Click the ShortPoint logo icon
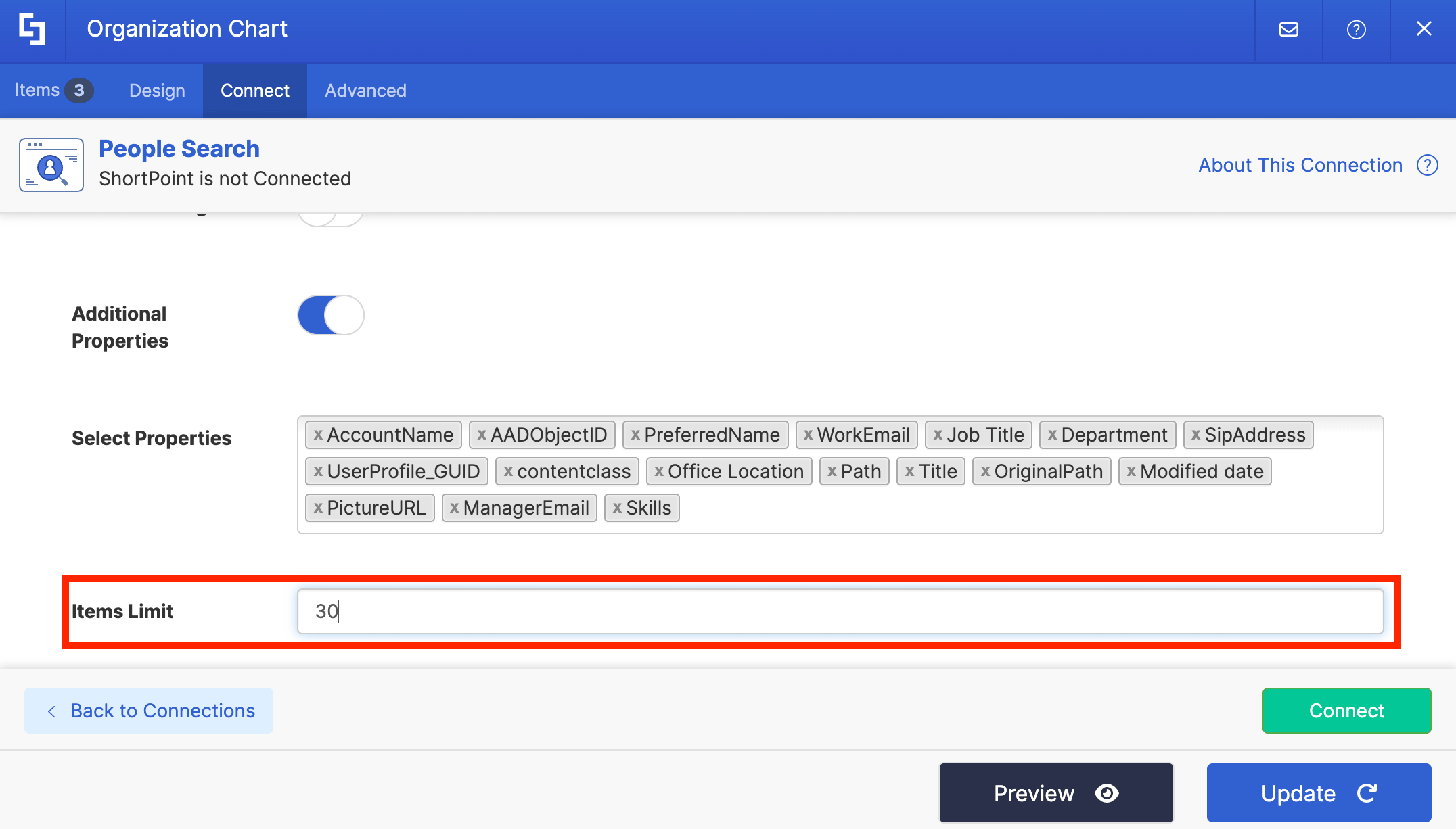Image resolution: width=1456 pixels, height=829 pixels. point(32,29)
